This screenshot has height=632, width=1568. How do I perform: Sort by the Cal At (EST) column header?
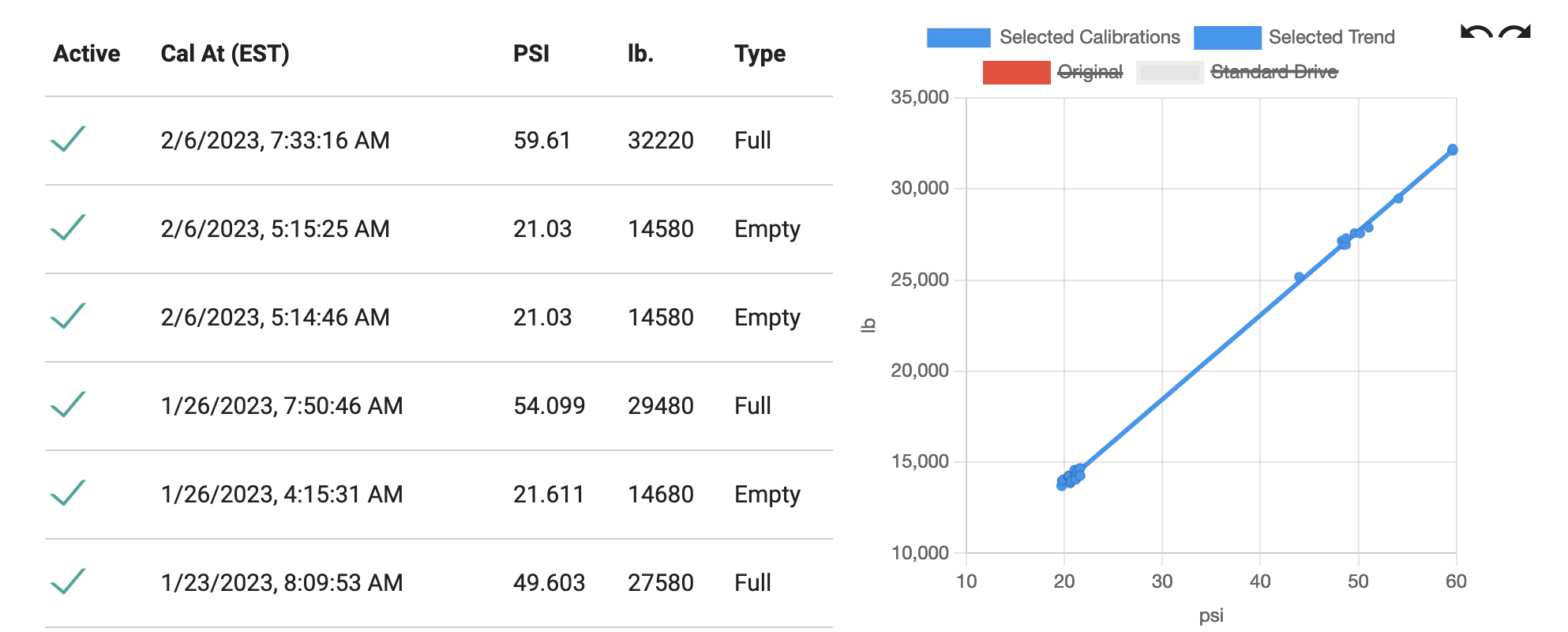tap(225, 54)
